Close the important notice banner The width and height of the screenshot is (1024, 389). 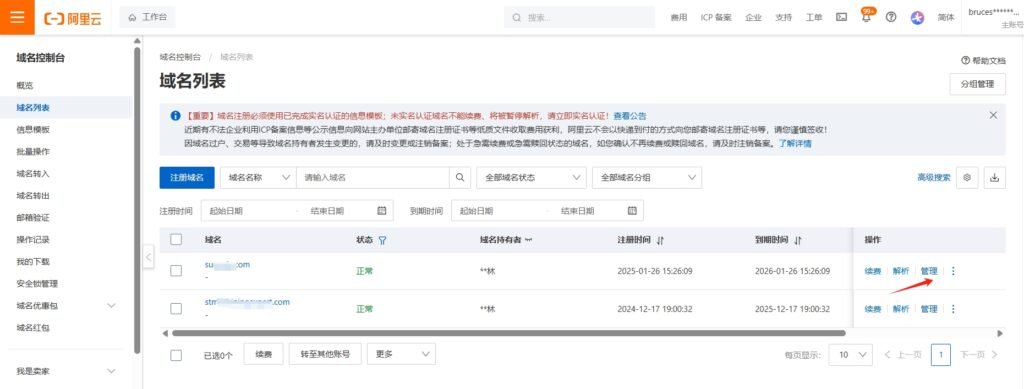pyautogui.click(x=993, y=115)
